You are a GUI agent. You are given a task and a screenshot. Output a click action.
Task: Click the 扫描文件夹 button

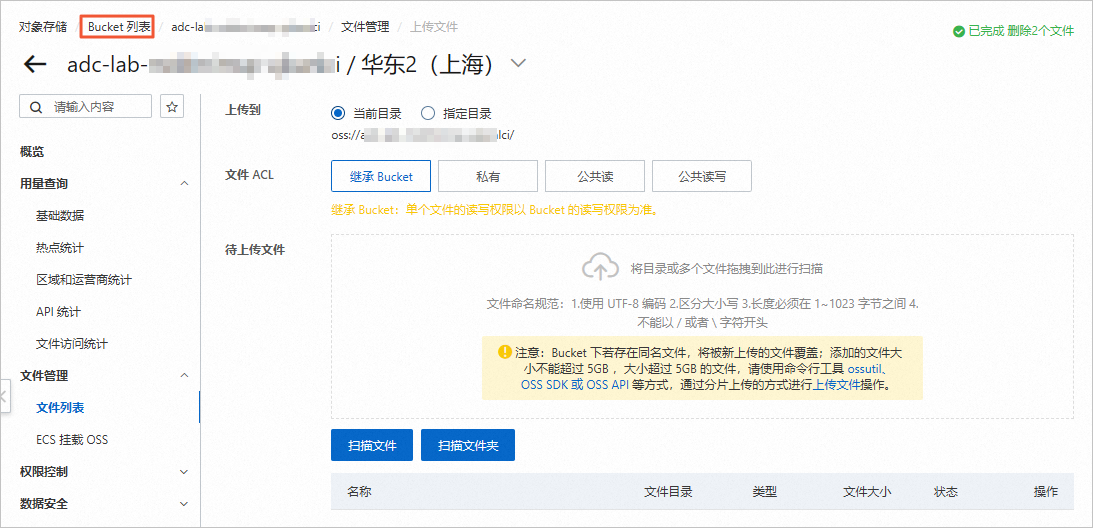(468, 445)
